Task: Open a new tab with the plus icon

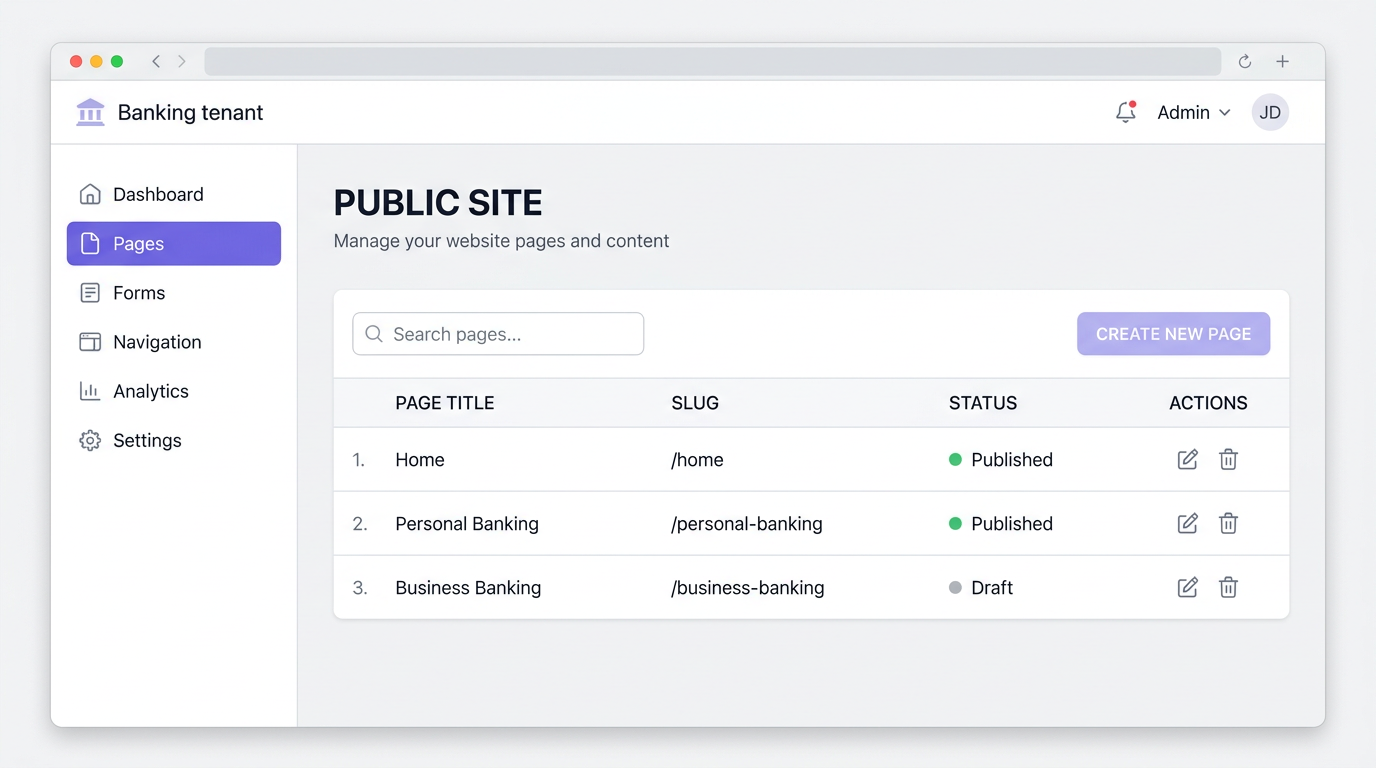Action: 1282,62
